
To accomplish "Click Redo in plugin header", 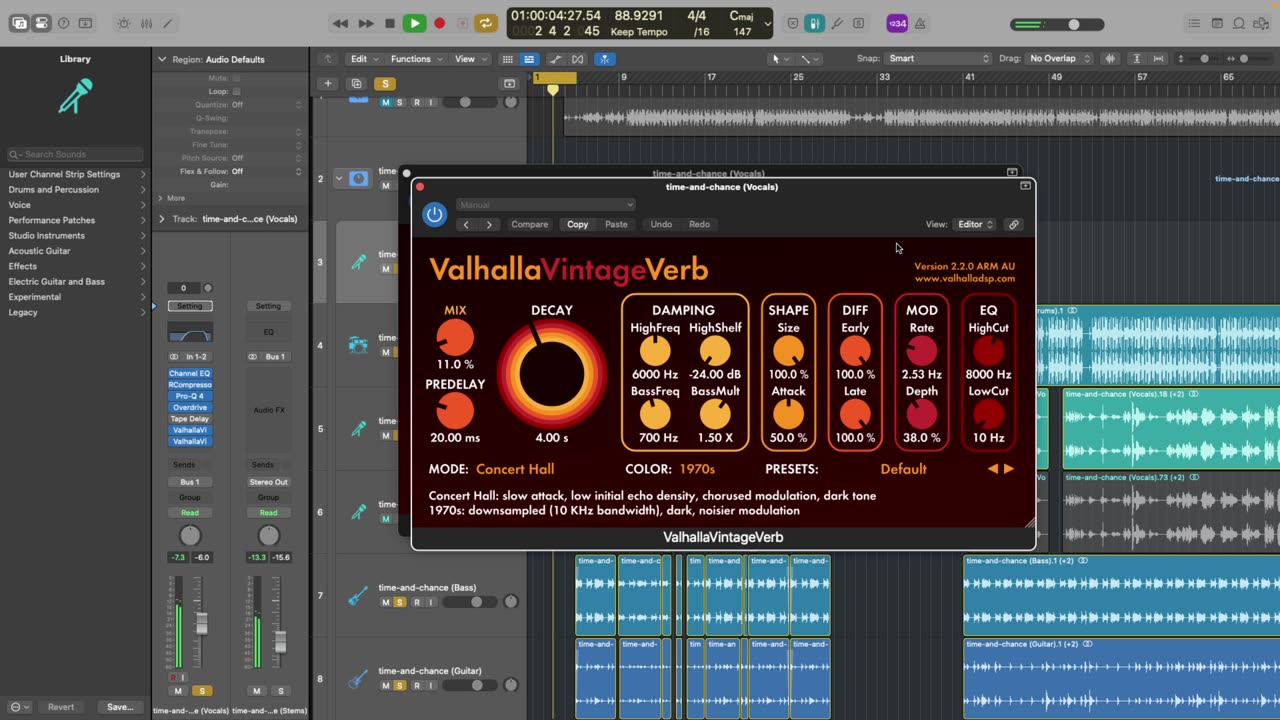I will click(699, 225).
